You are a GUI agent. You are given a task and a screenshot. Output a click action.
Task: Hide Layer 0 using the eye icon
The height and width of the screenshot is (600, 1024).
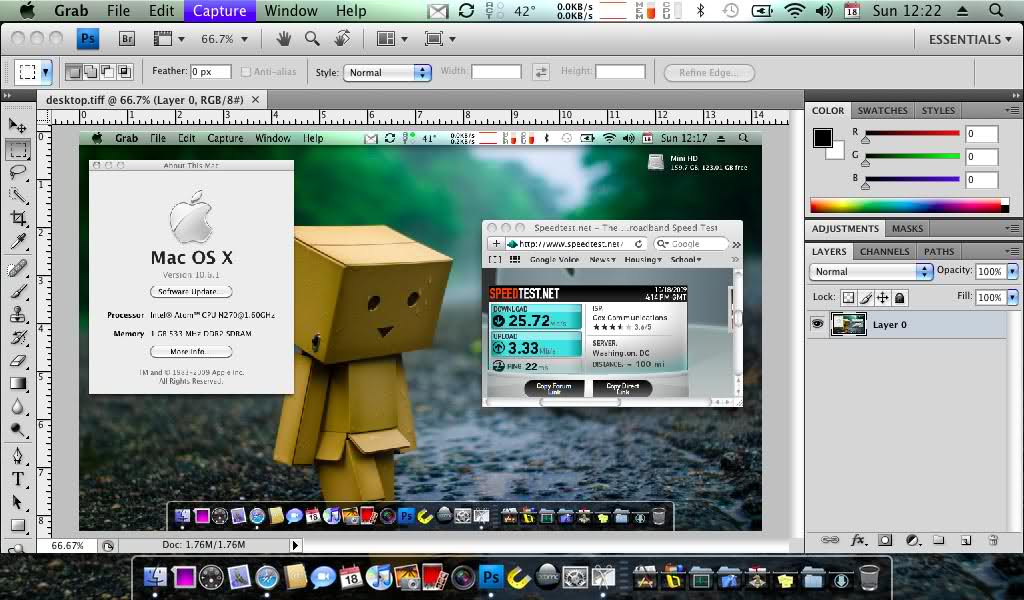817,324
